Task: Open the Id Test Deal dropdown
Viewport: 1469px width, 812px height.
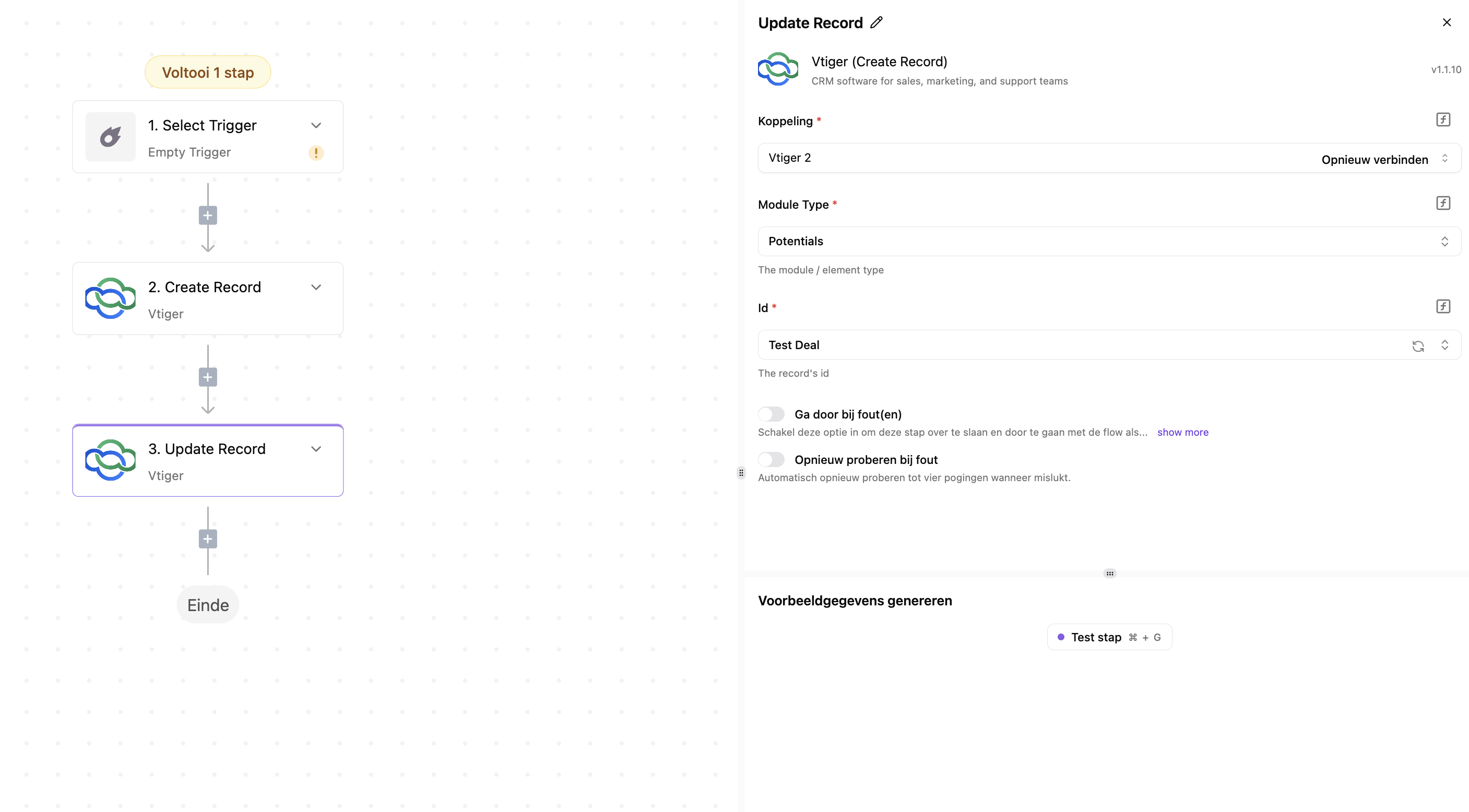Action: 1109,345
